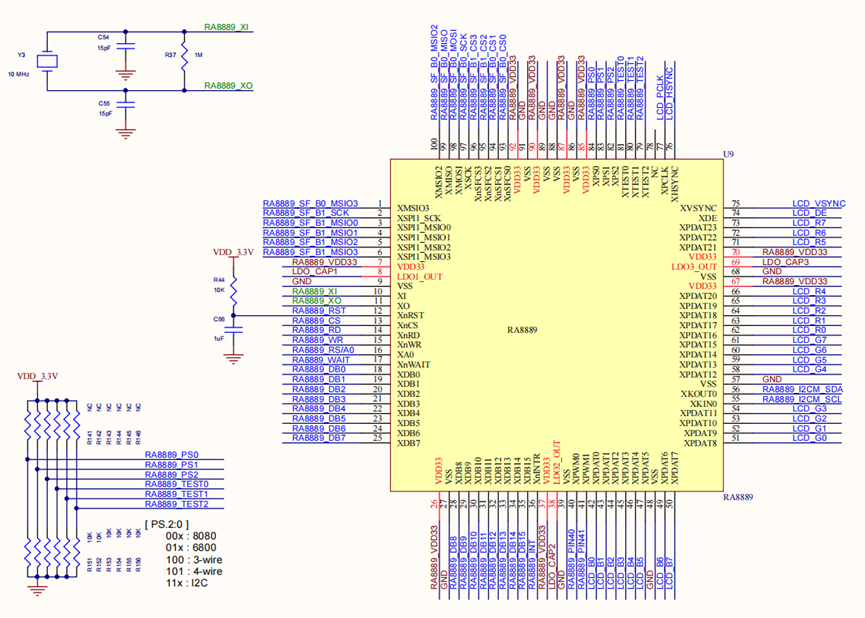Viewport: 865px width, 618px height.
Task: Click the RA8889_XO net label at crystal
Action: coord(228,86)
